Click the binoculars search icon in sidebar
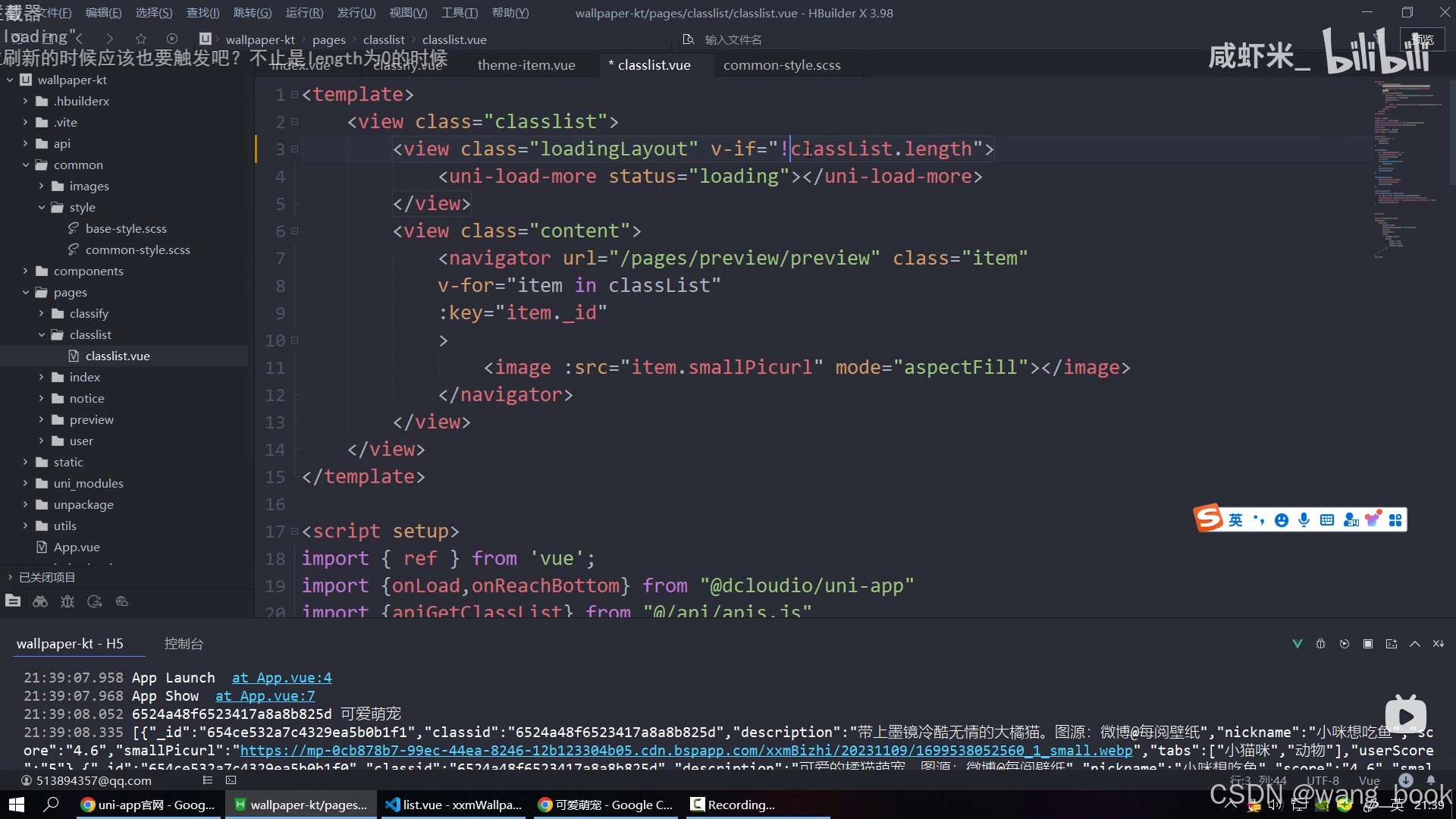Image resolution: width=1456 pixels, height=819 pixels. tap(40, 601)
